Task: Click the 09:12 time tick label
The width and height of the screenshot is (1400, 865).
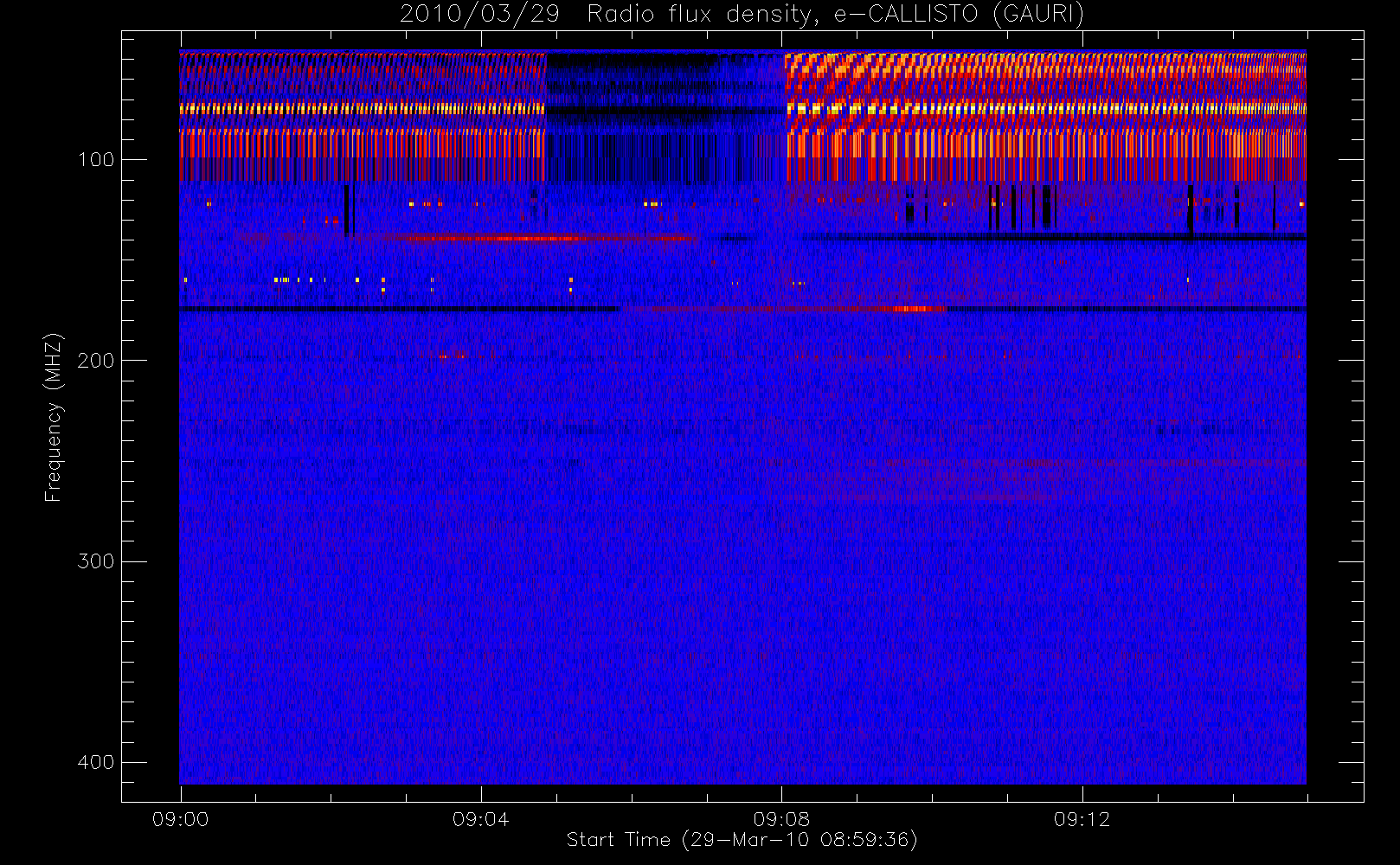Action: point(1082,819)
